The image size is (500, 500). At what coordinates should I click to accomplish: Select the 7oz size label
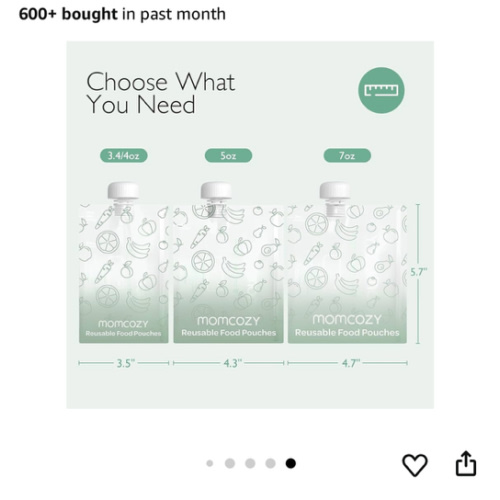(x=347, y=156)
